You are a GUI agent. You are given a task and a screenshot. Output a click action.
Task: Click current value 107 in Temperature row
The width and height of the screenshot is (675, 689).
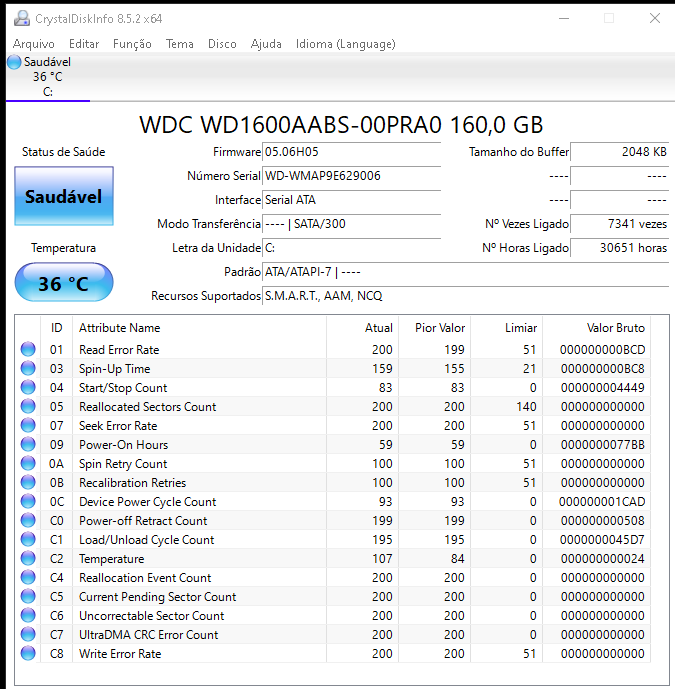click(382, 558)
